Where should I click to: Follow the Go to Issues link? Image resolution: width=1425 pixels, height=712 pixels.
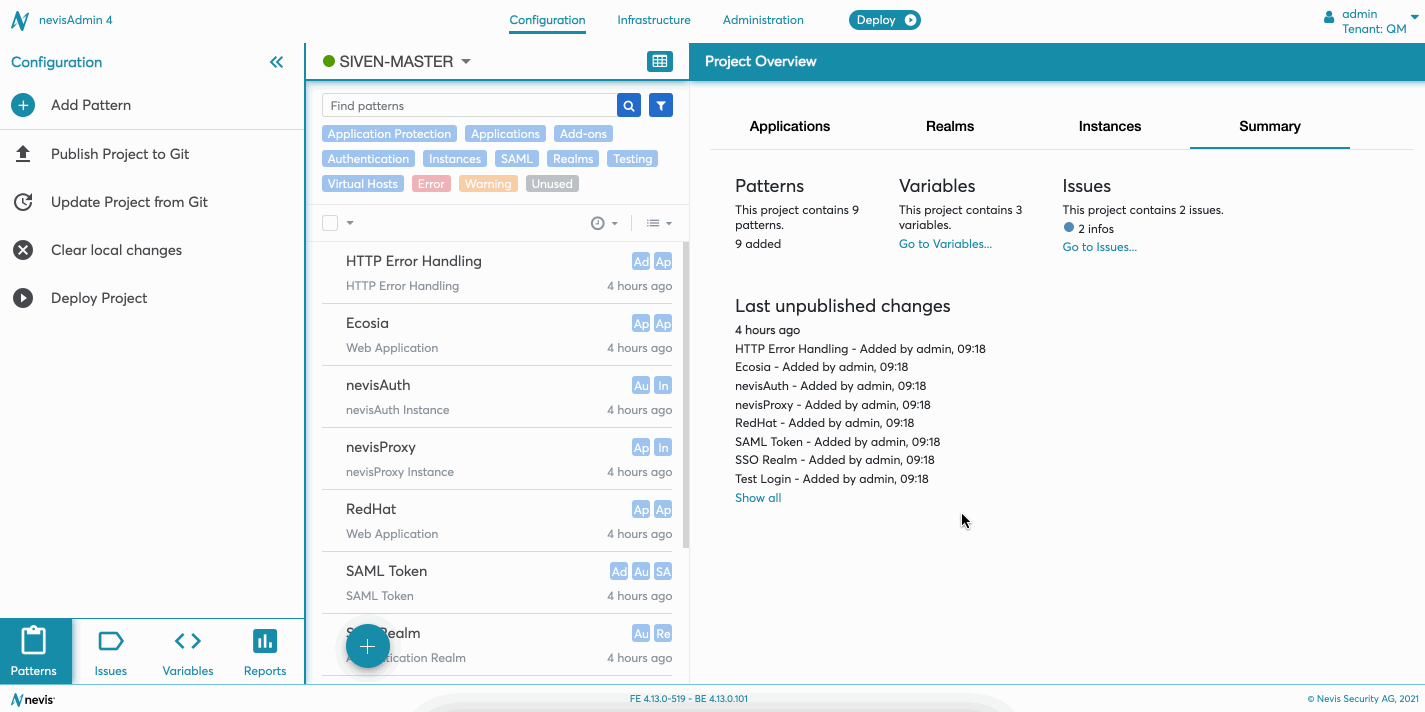(x=1100, y=247)
